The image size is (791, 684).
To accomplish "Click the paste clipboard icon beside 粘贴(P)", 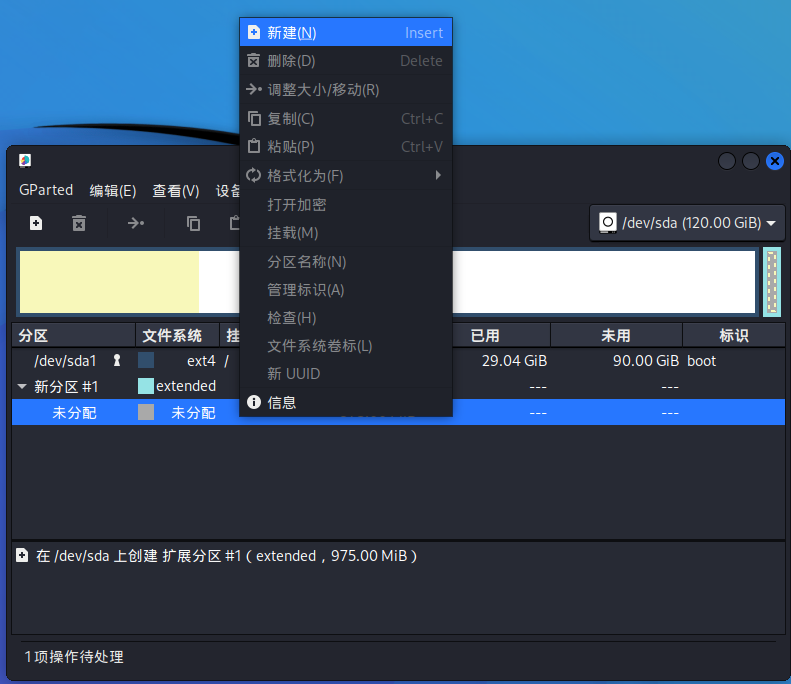I will coord(254,146).
